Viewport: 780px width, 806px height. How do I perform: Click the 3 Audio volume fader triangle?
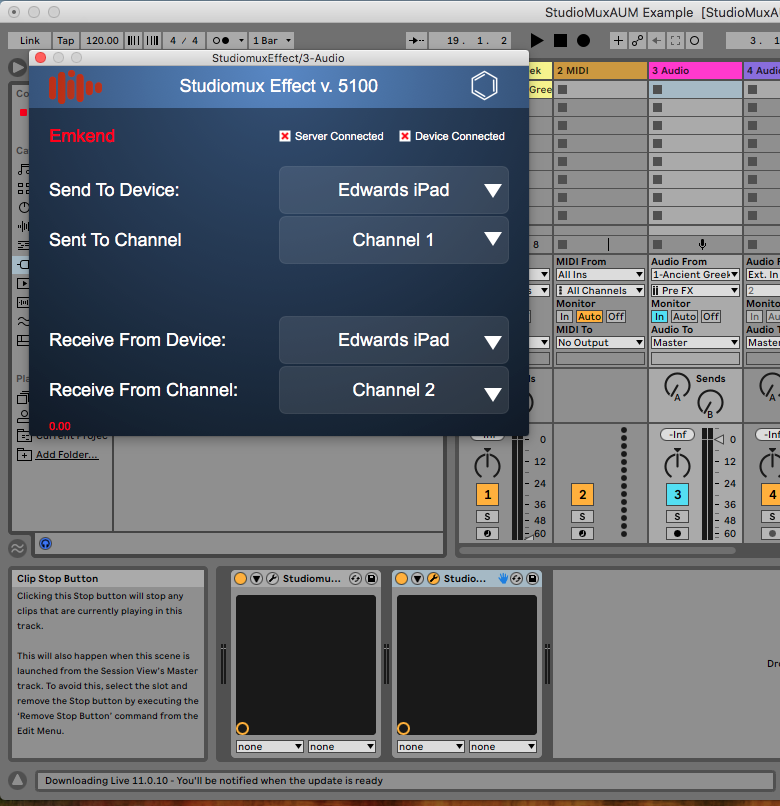pos(719,439)
